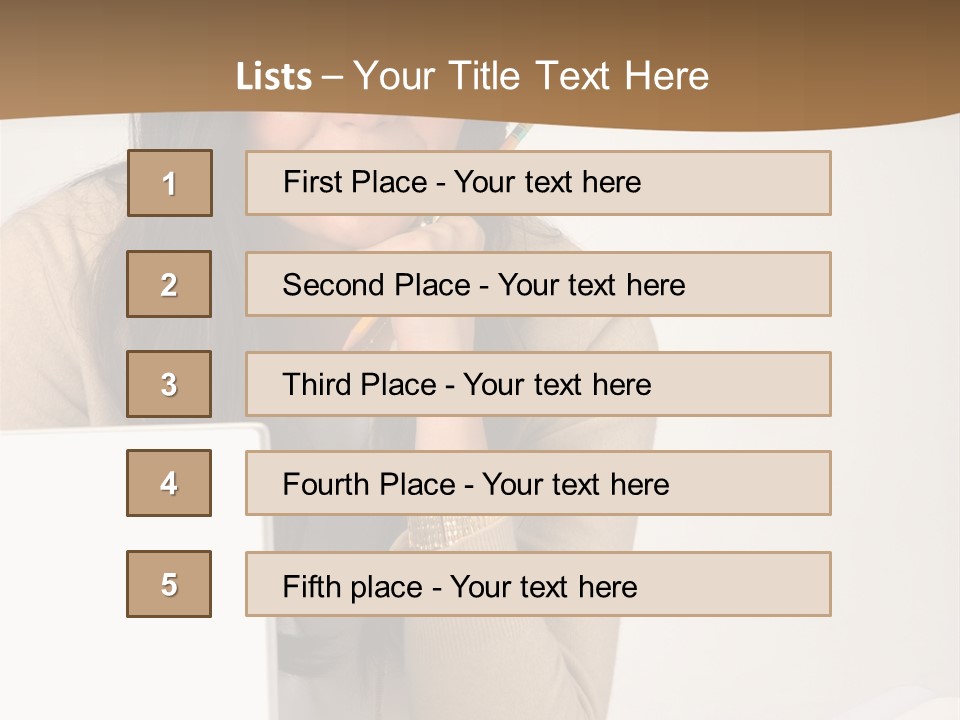Click the number 3 box

169,384
